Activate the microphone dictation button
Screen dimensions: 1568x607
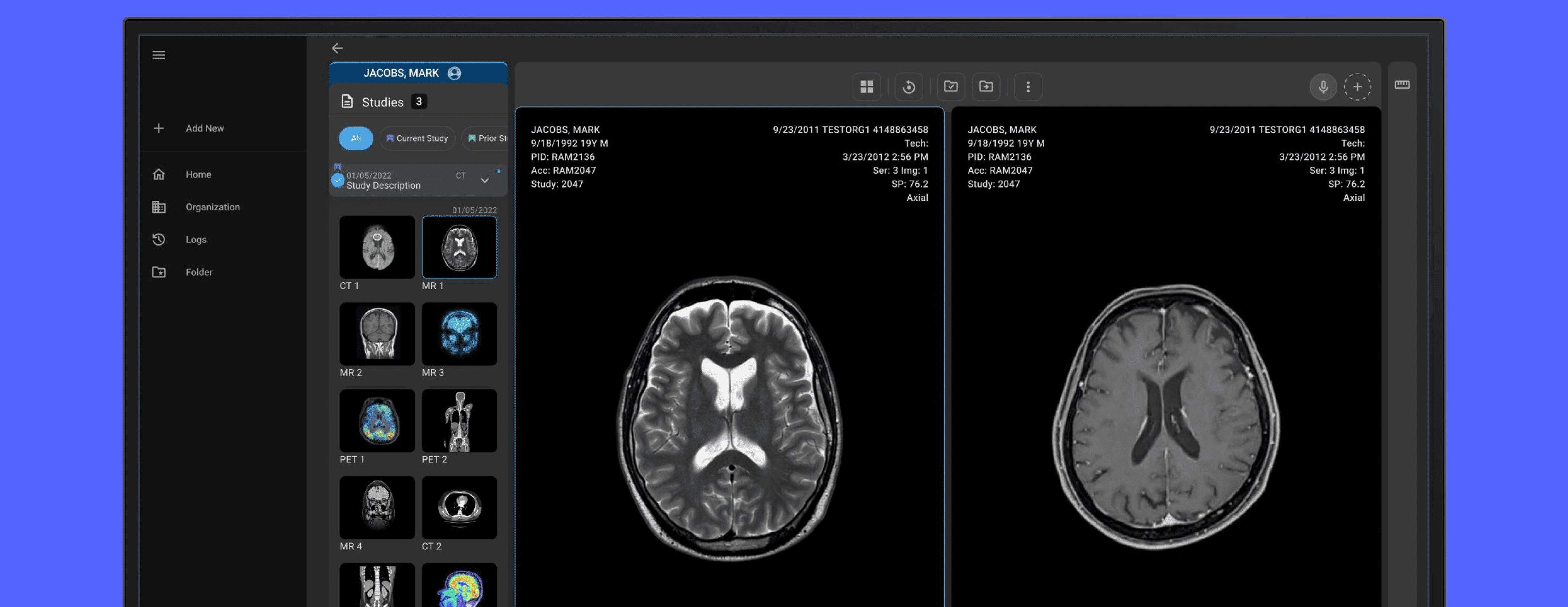[x=1323, y=87]
